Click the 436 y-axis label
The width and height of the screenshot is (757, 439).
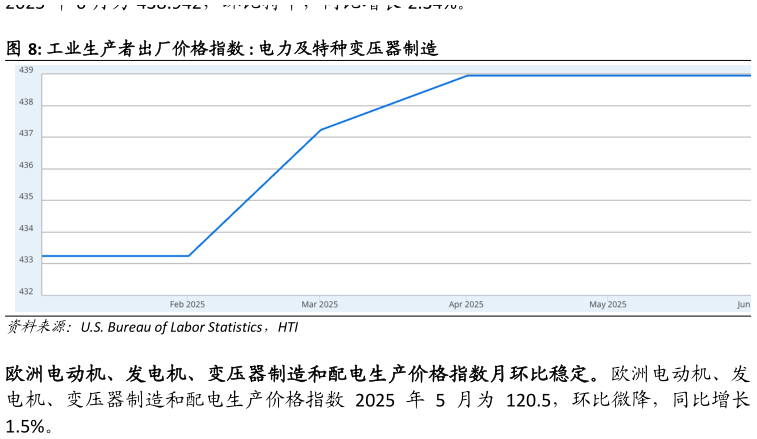pyautogui.click(x=26, y=165)
